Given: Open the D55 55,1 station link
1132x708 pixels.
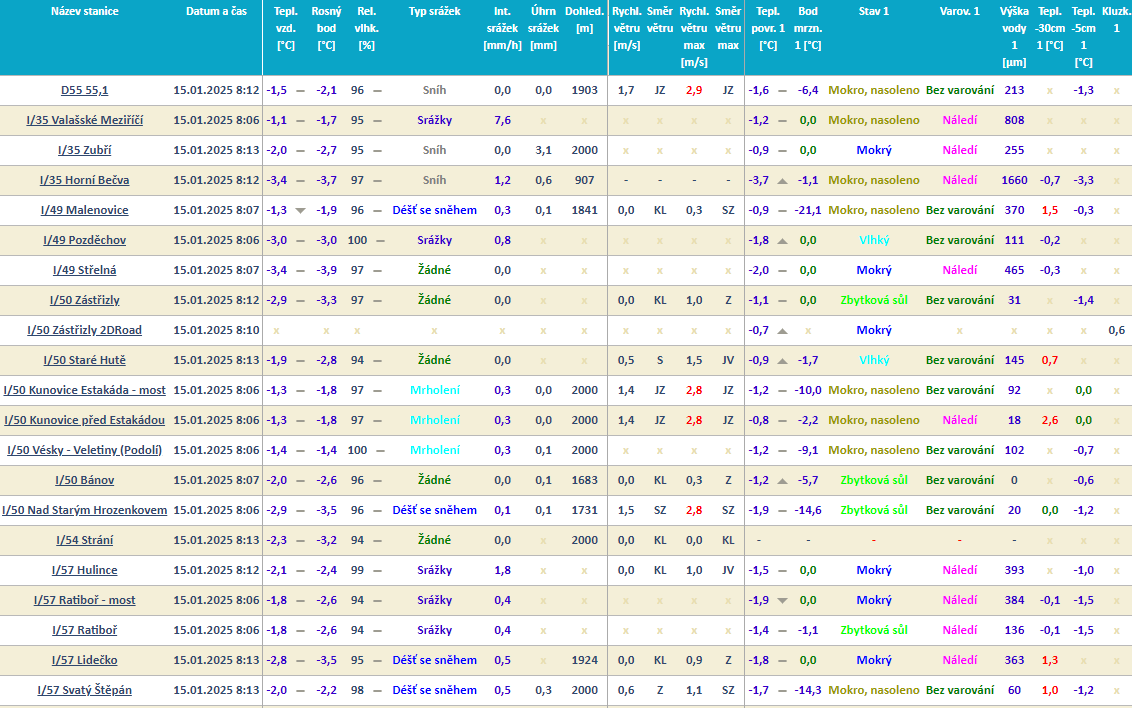Looking at the screenshot, I should pyautogui.click(x=84, y=90).
